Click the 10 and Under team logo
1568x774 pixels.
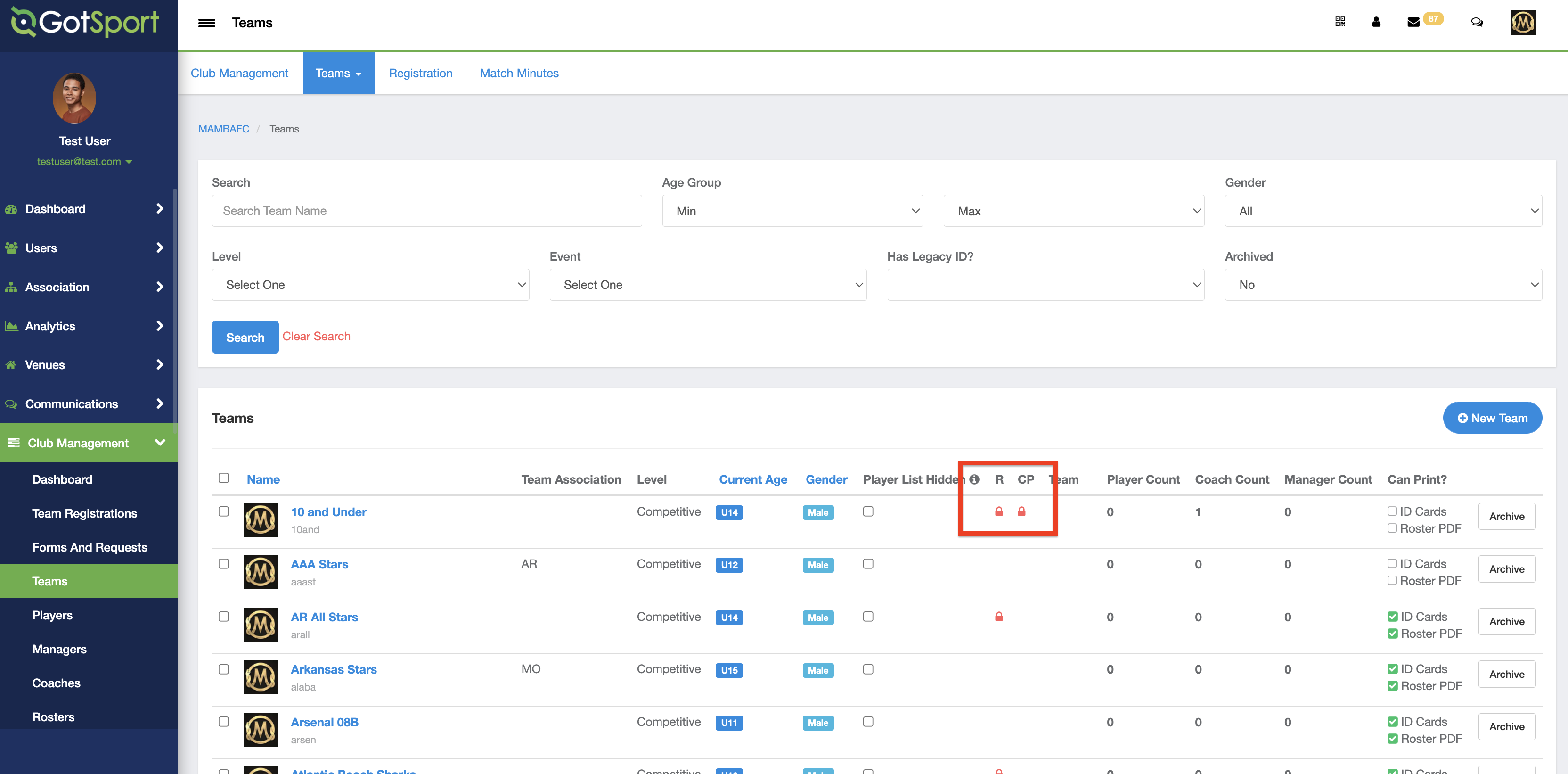click(260, 520)
